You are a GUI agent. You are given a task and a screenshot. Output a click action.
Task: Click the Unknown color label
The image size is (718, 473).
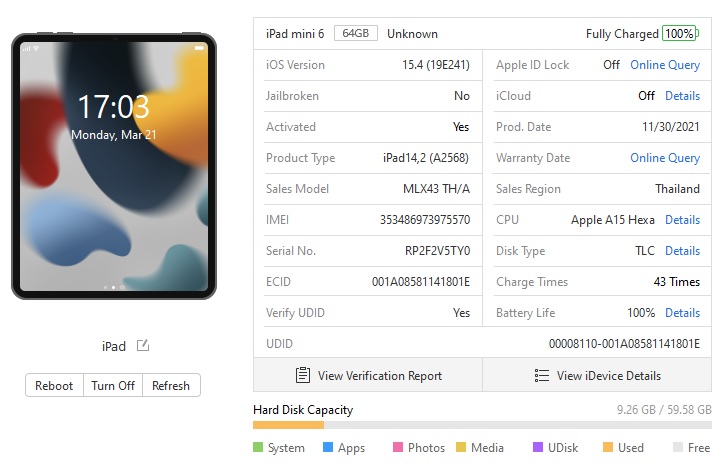(x=412, y=34)
